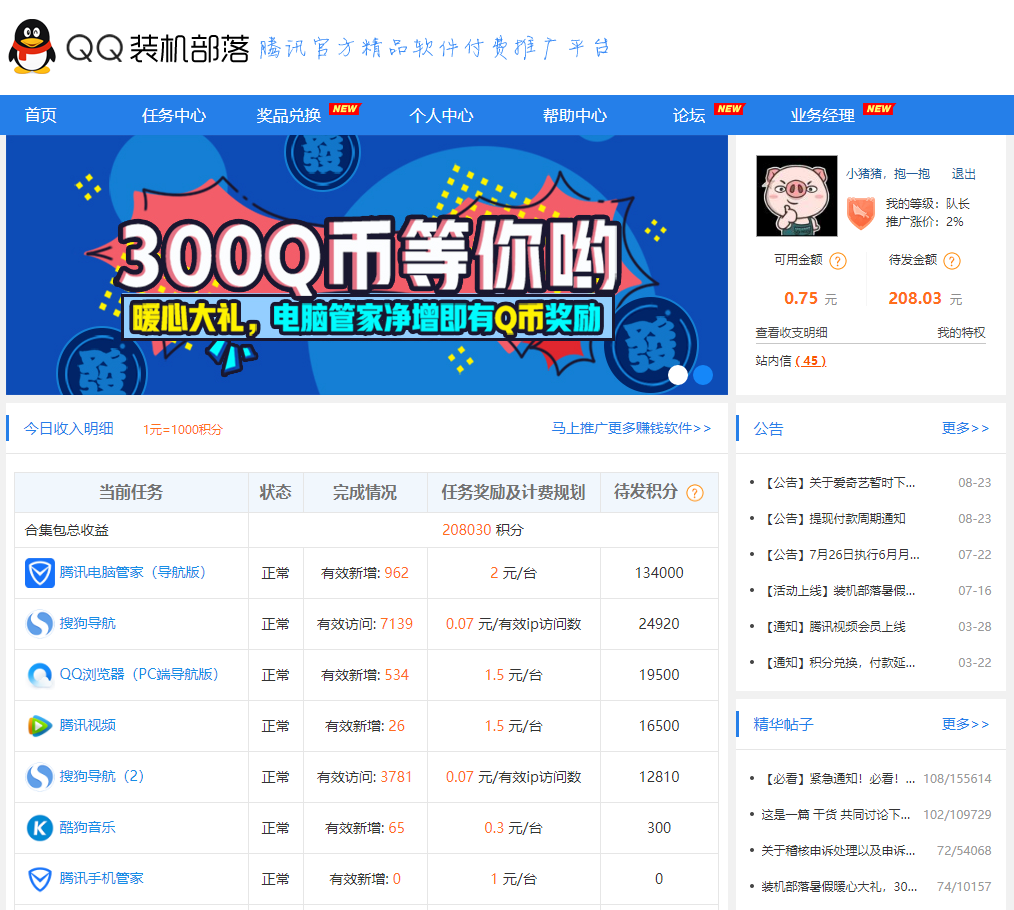Image resolution: width=1014 pixels, height=910 pixels.
Task: Open 奖品兑换 in navigation bar
Action: coord(288,115)
